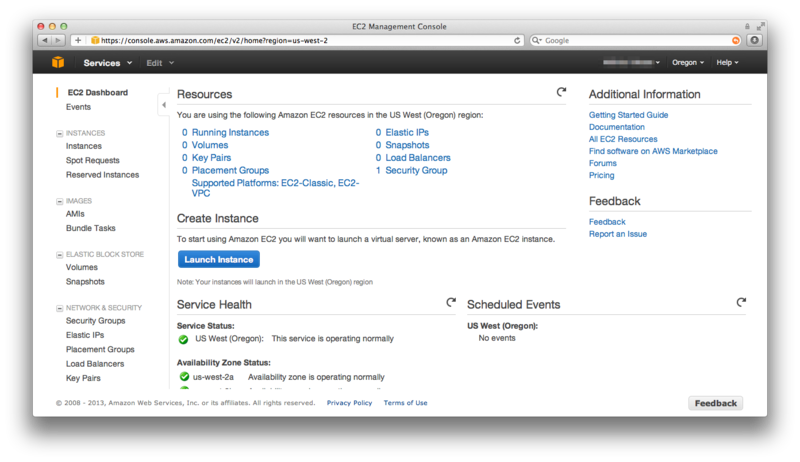Click the fullscreen arrows icon
Image resolution: width=800 pixels, height=462 pixels.
point(761,26)
